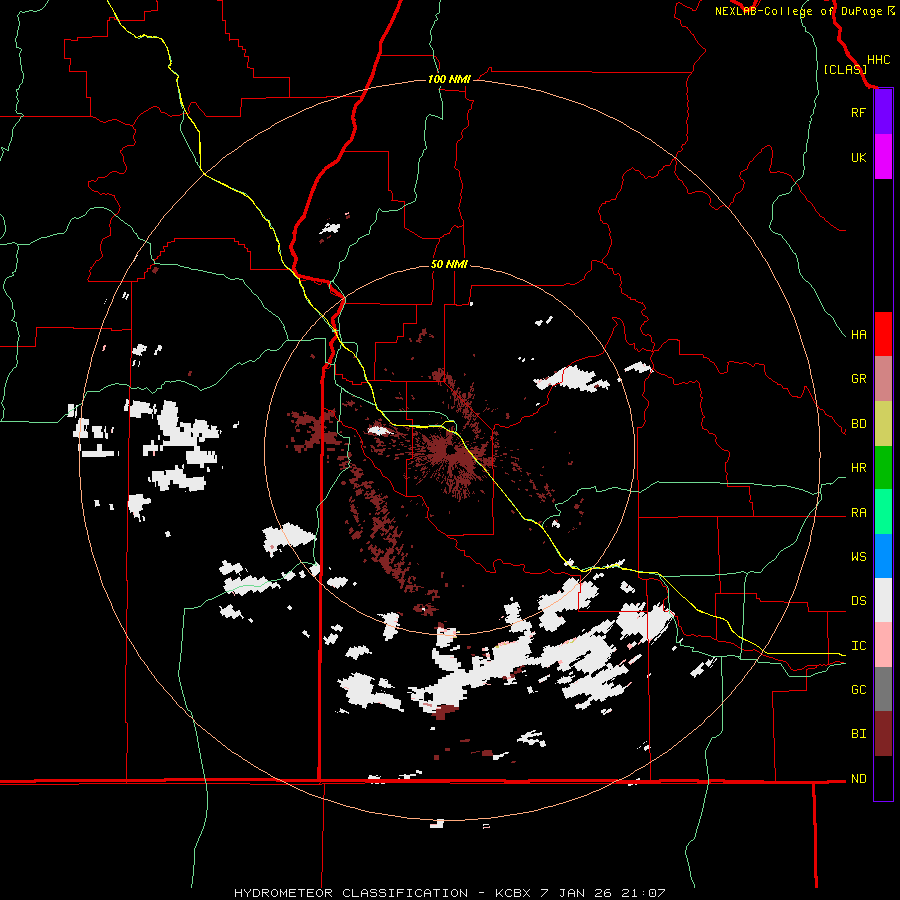
Task: Click the radar site center of brown echoes
Action: pos(450,451)
